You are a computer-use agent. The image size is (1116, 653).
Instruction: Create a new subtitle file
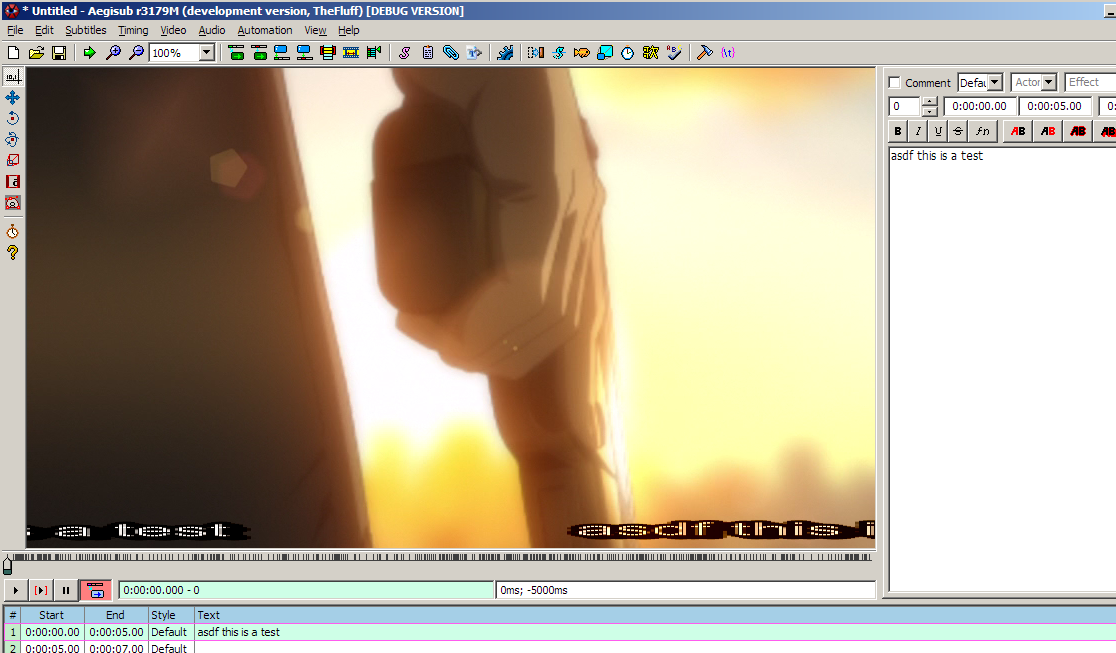pos(14,53)
